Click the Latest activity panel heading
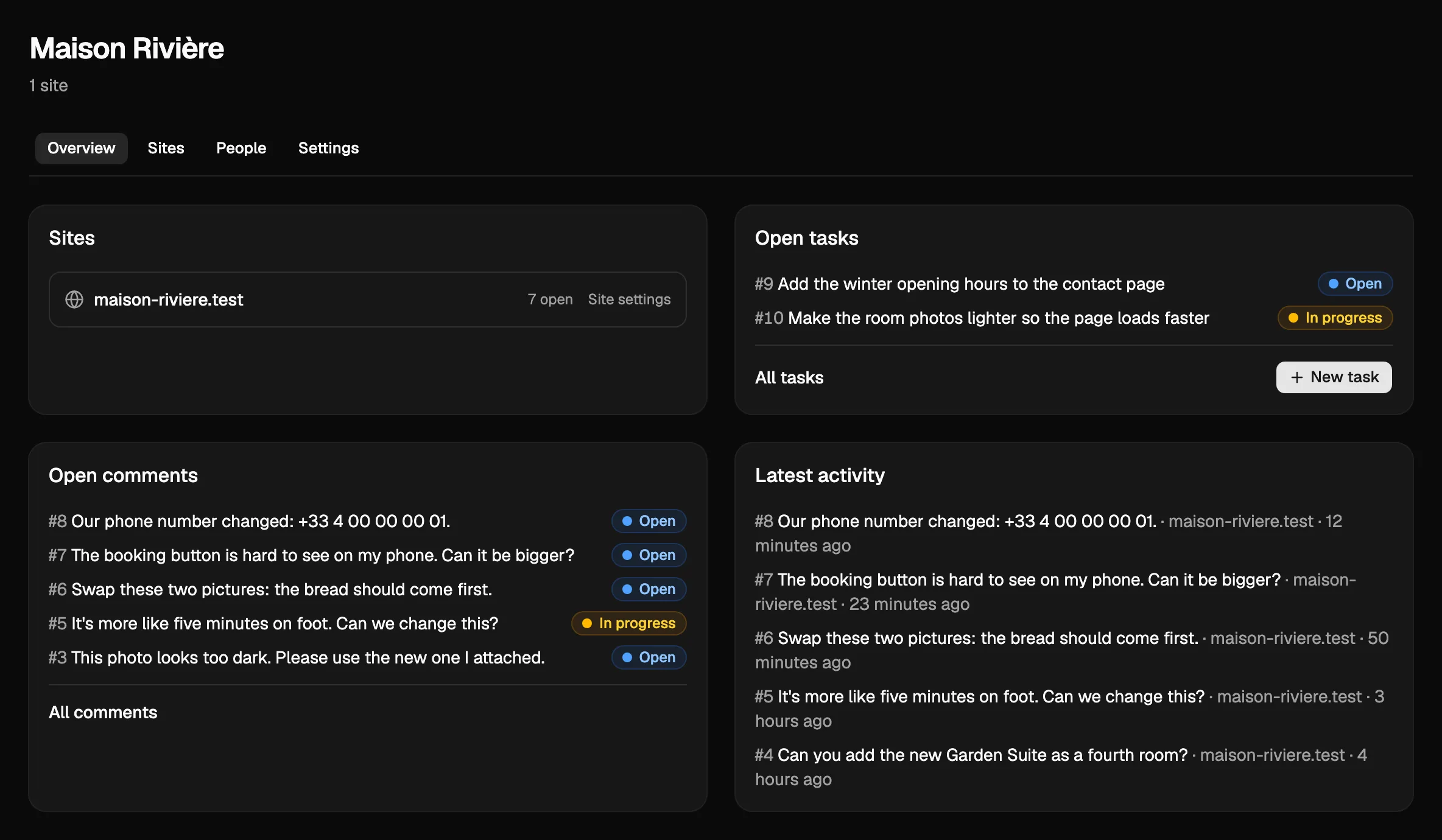 [820, 475]
